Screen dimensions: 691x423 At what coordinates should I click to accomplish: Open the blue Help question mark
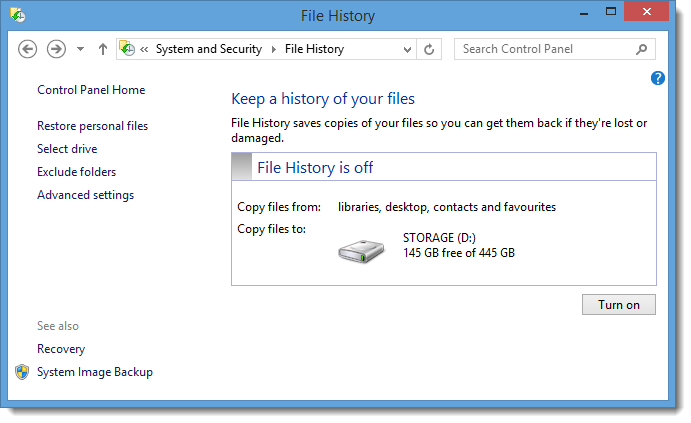[x=658, y=78]
